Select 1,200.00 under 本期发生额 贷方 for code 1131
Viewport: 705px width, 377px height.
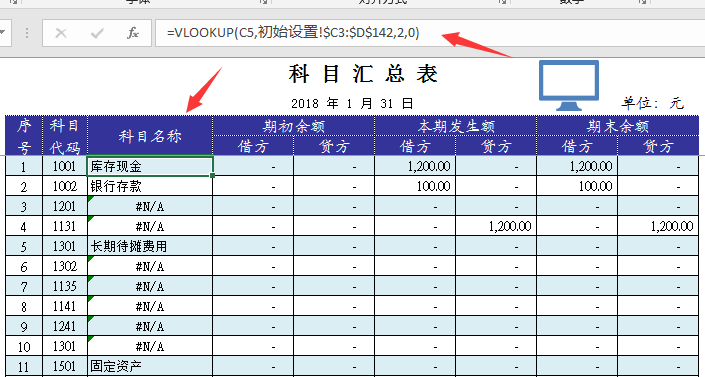point(496,226)
